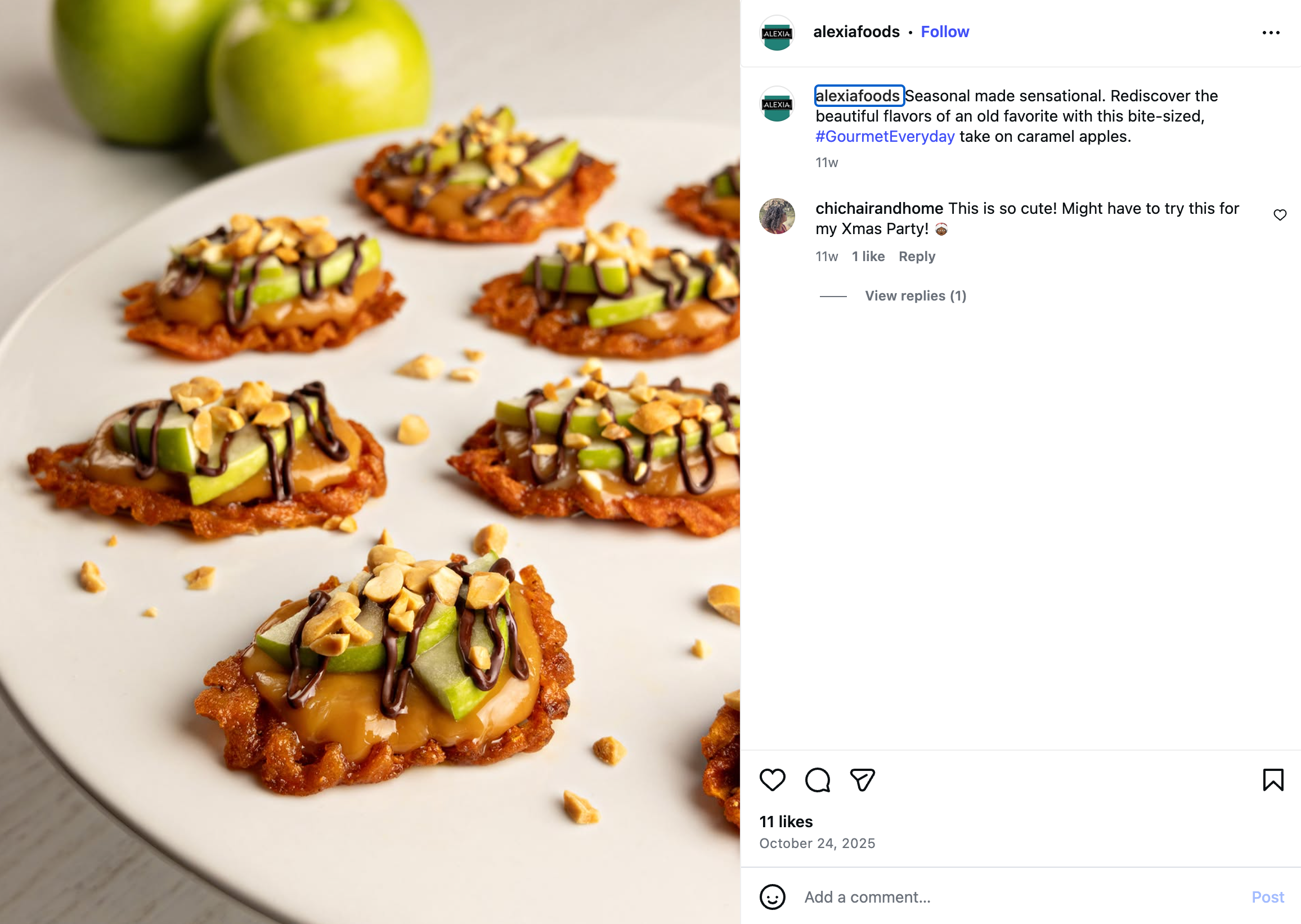1301x924 pixels.
Task: Follow the alexiafoods account
Action: (944, 32)
